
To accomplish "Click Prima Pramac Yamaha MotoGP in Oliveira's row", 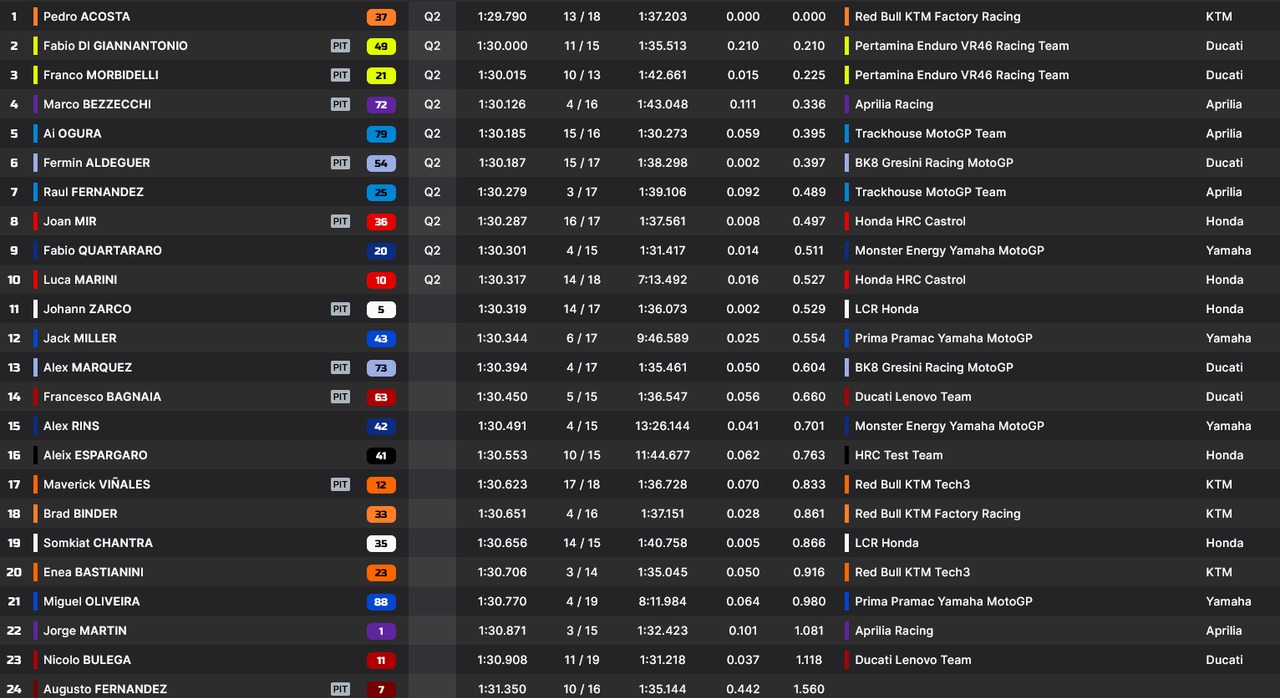I will point(944,602).
